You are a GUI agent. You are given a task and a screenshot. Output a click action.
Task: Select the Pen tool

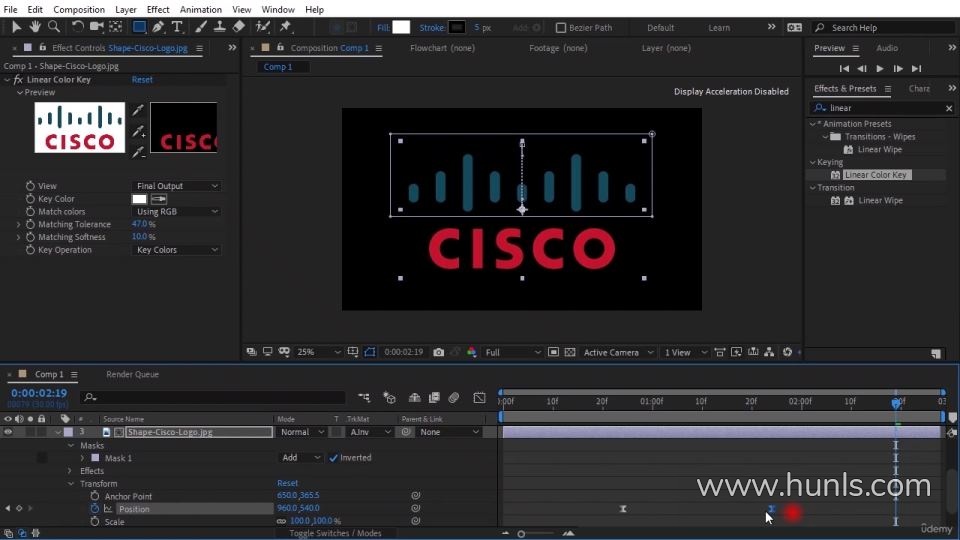pos(160,27)
